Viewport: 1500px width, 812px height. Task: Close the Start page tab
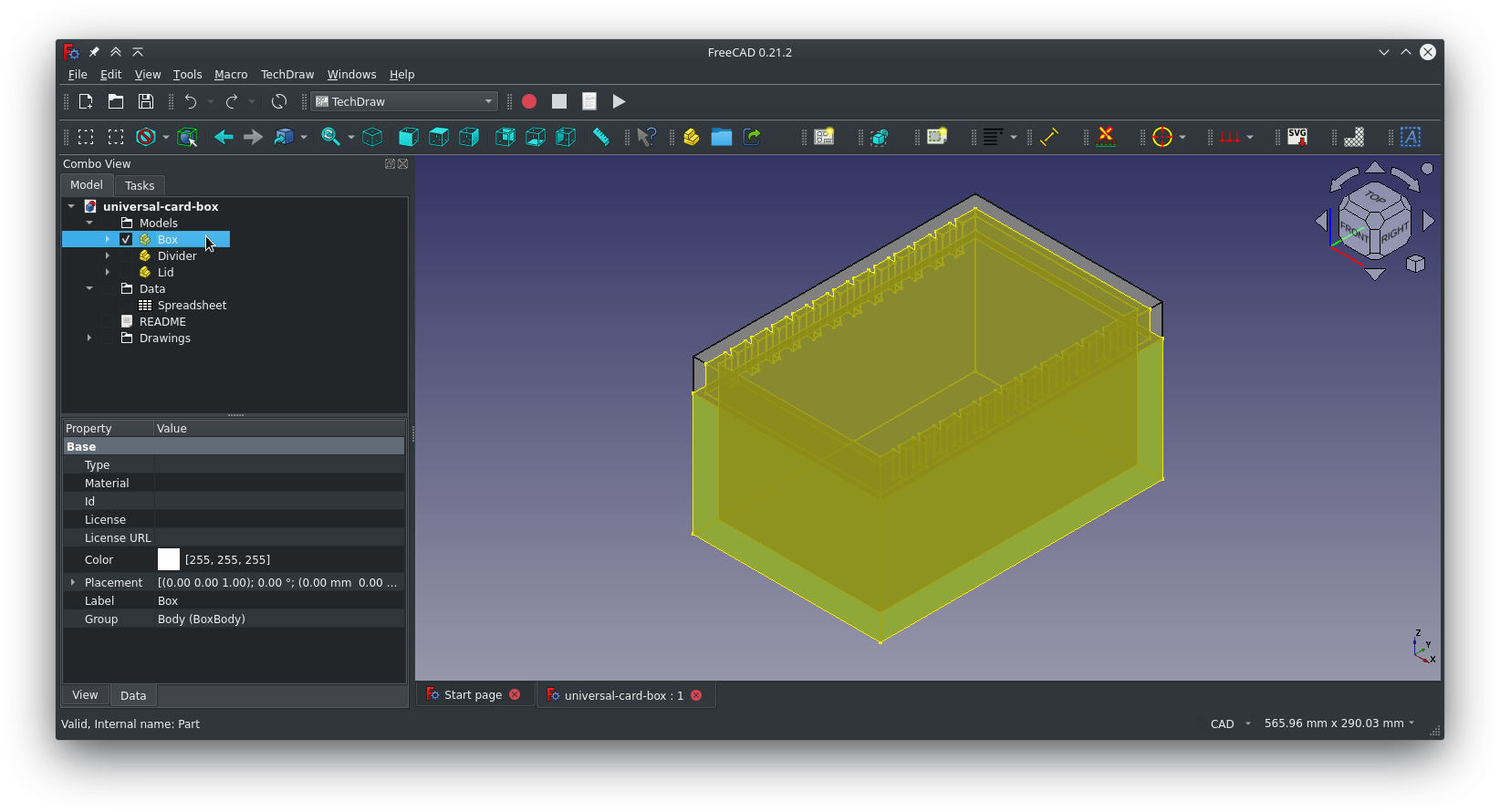[x=515, y=695]
